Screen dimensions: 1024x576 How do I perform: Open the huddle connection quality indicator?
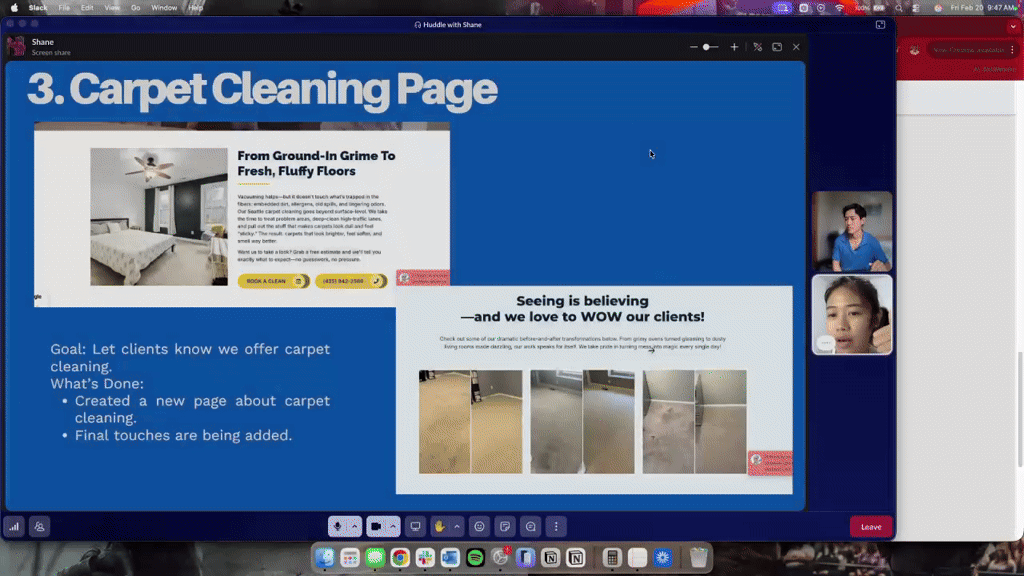pos(14,526)
